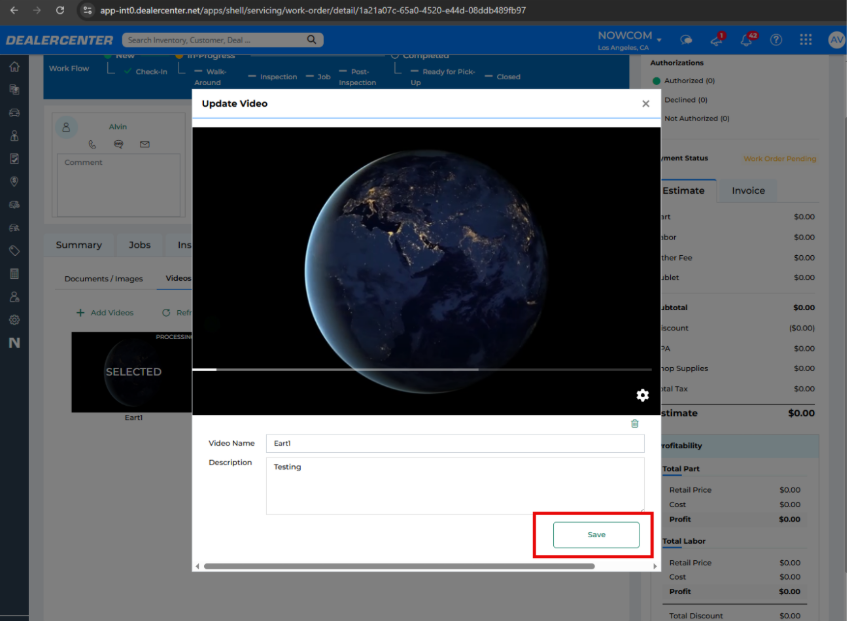Click the Inspection workflow step
The image size is (847, 621).
pos(273,77)
